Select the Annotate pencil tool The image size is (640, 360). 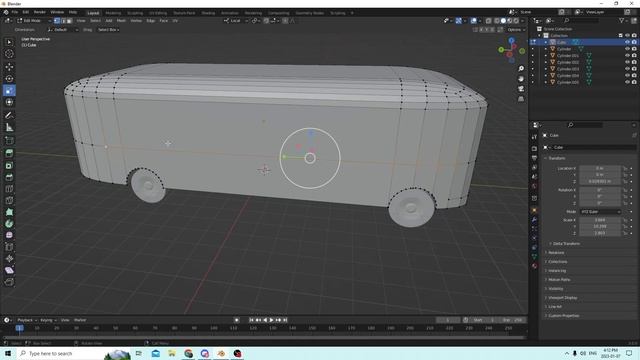coord(9,116)
